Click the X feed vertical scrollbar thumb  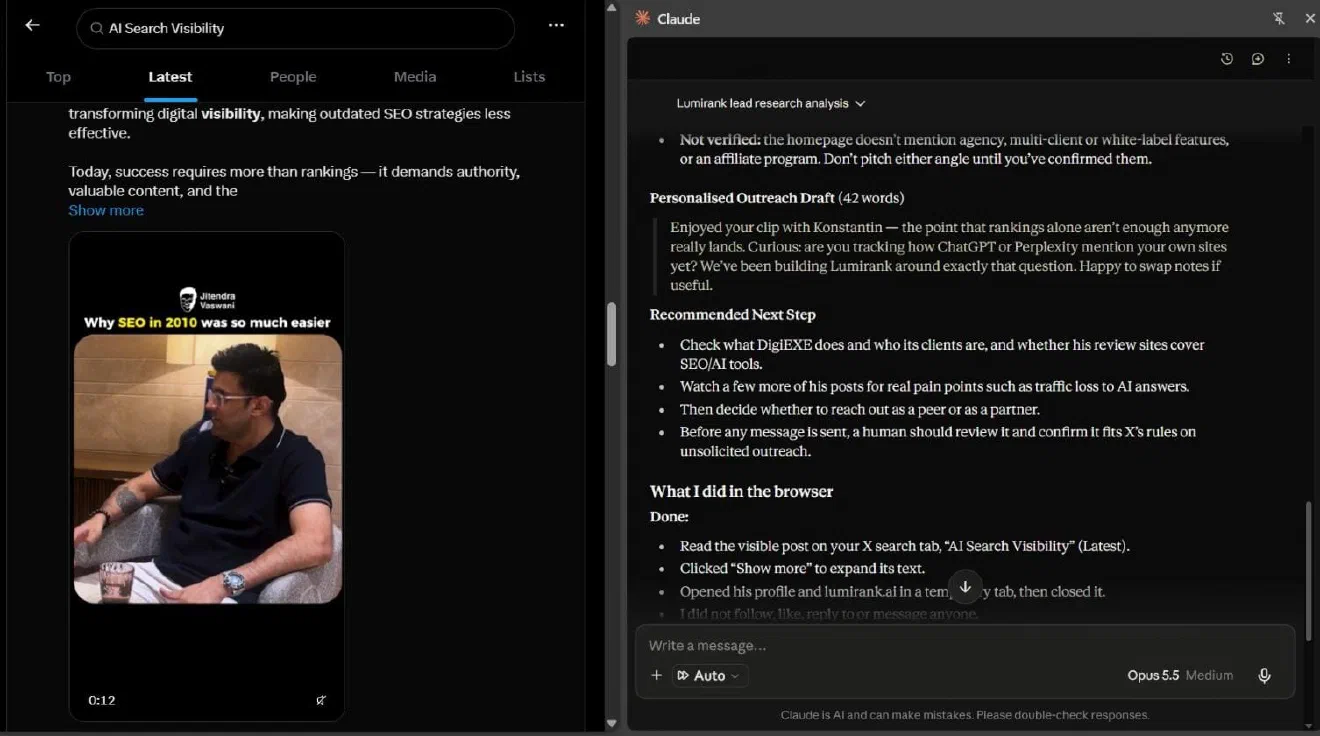click(x=612, y=333)
